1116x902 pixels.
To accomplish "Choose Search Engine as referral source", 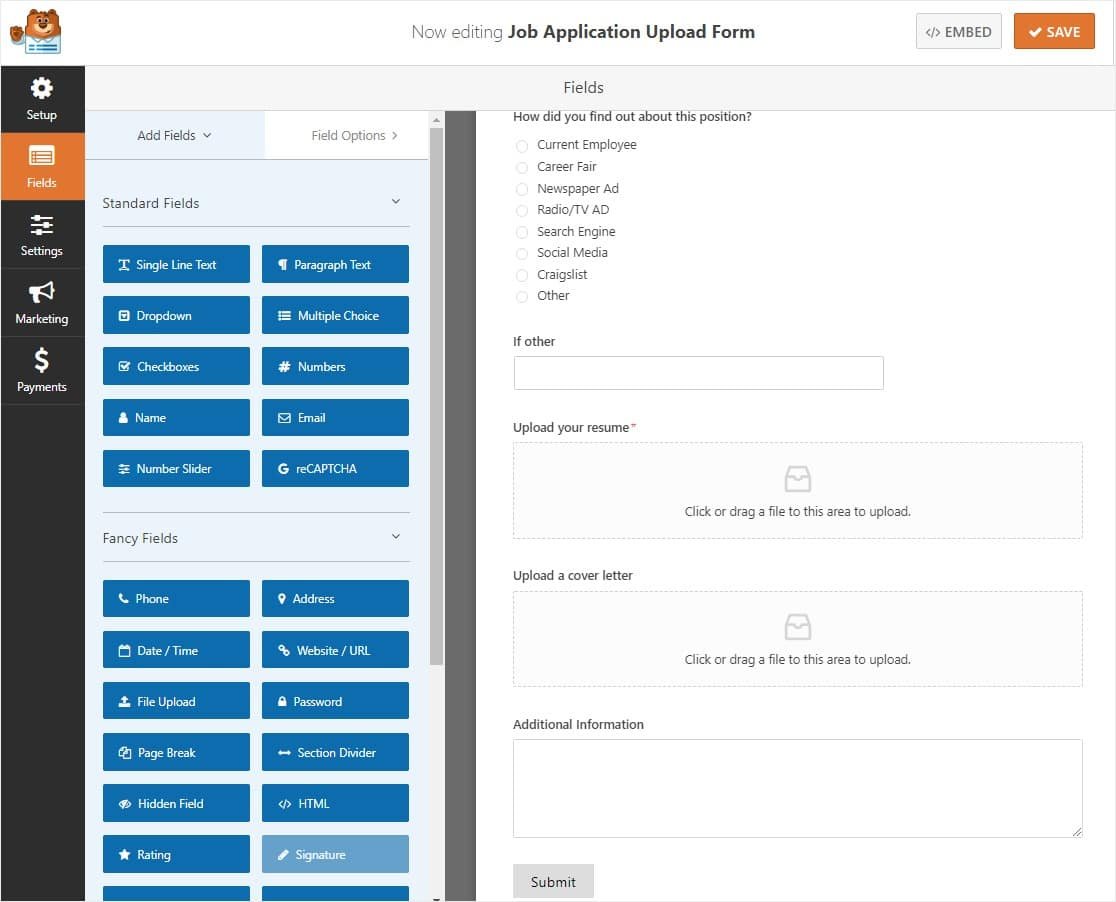I will coord(521,231).
